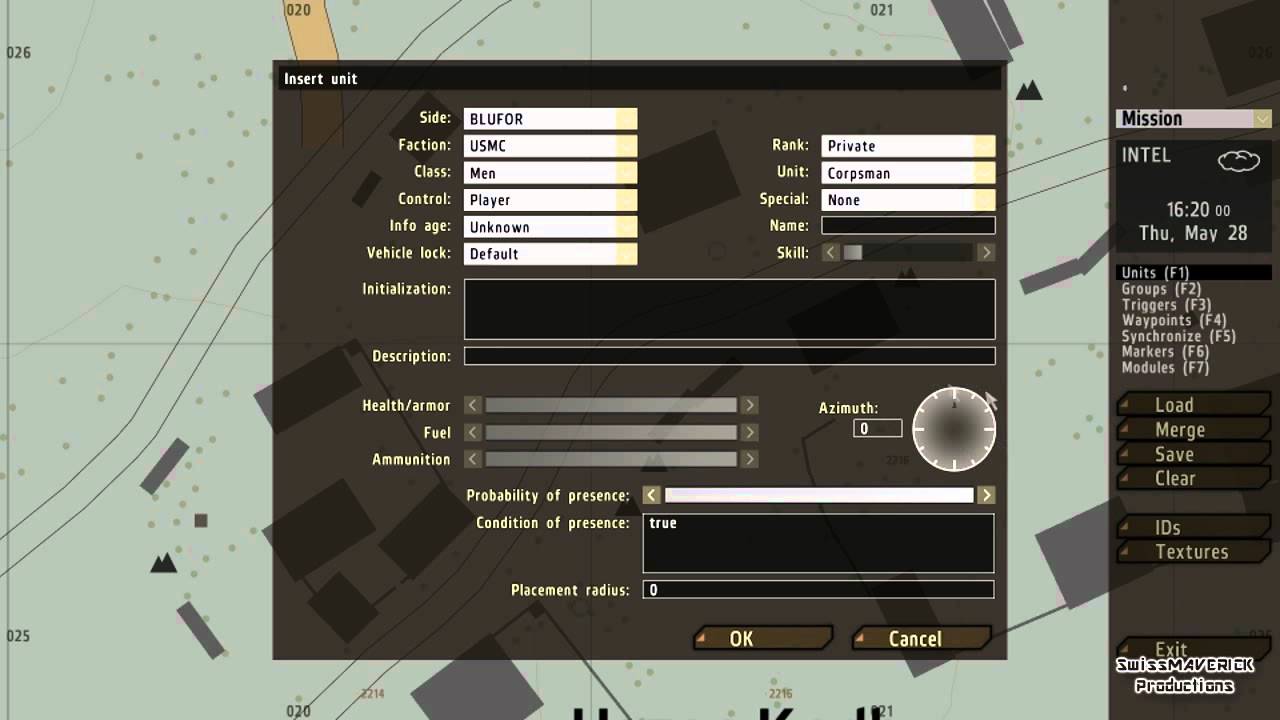Click the Ammunition slider bar
The image size is (1280, 720).
coord(611,459)
